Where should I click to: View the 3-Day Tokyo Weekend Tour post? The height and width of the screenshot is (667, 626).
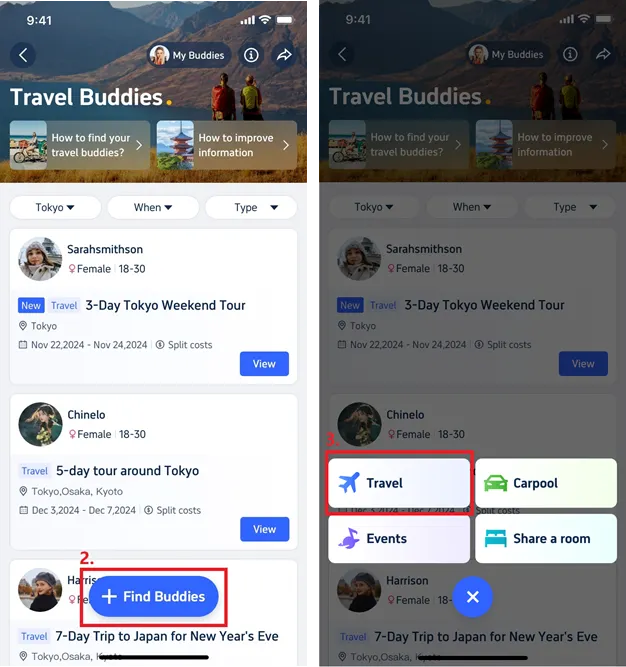point(264,364)
